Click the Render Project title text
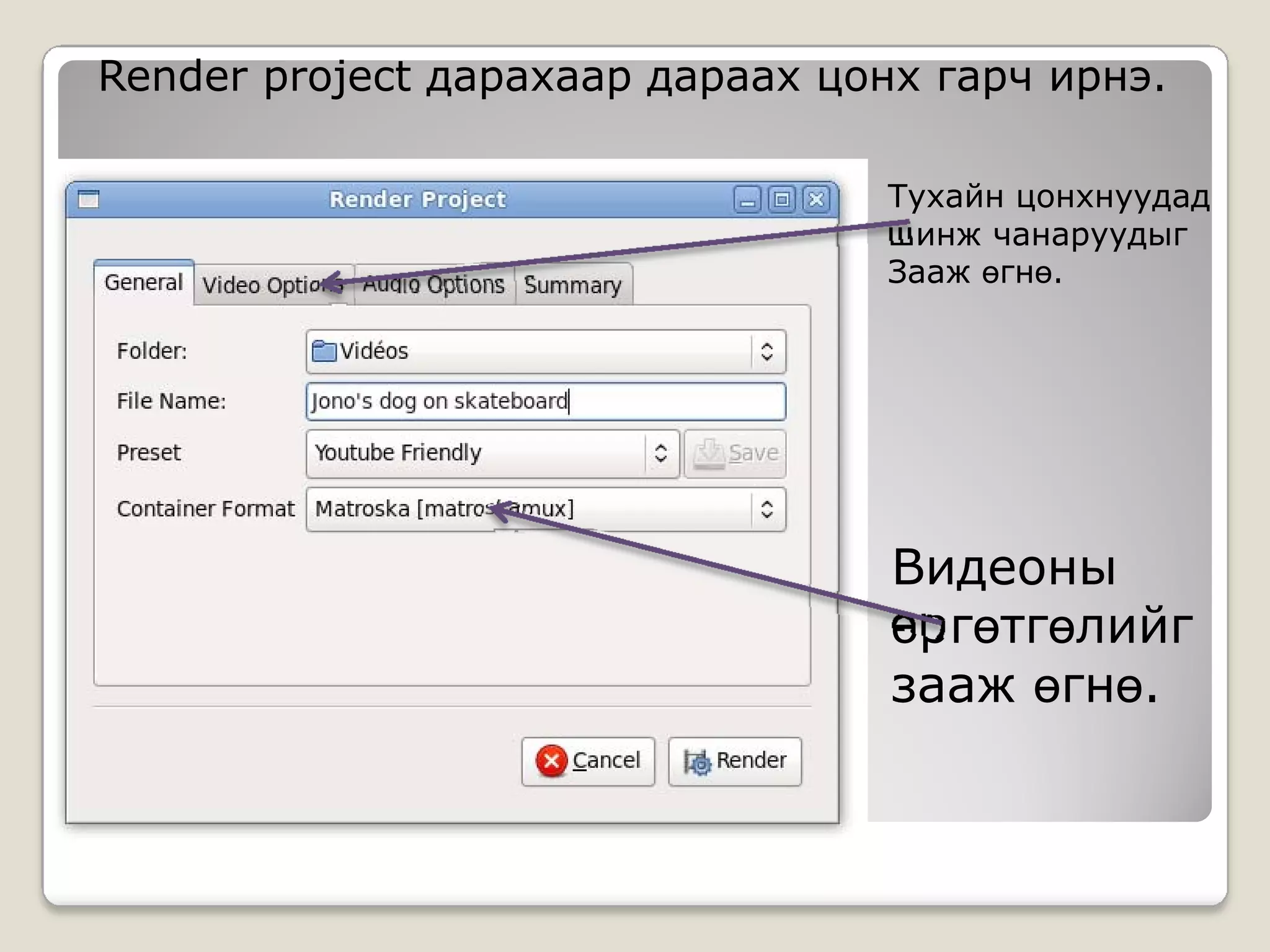 [417, 200]
